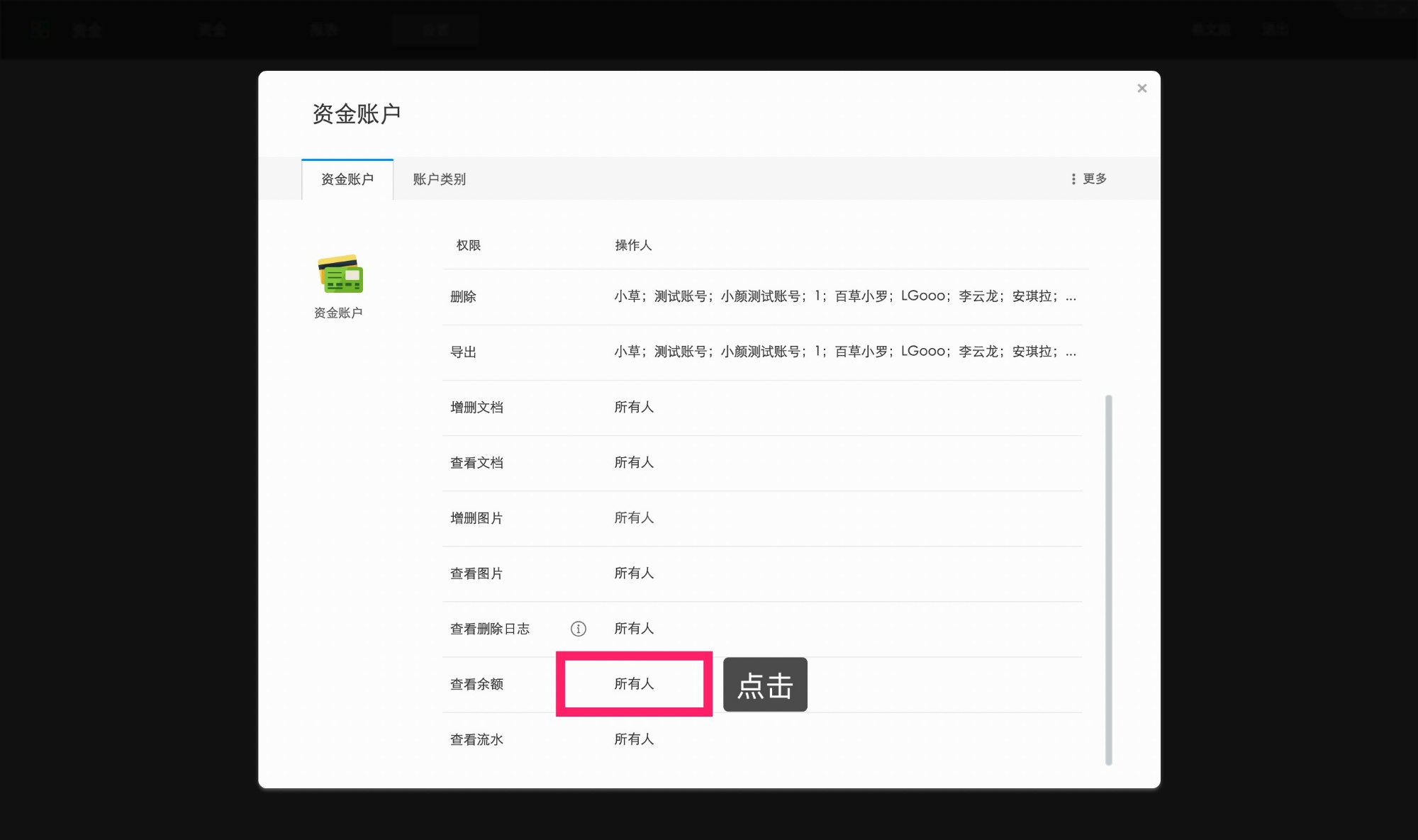
Task: Click 小草 in the 删除 operator list
Action: point(627,296)
